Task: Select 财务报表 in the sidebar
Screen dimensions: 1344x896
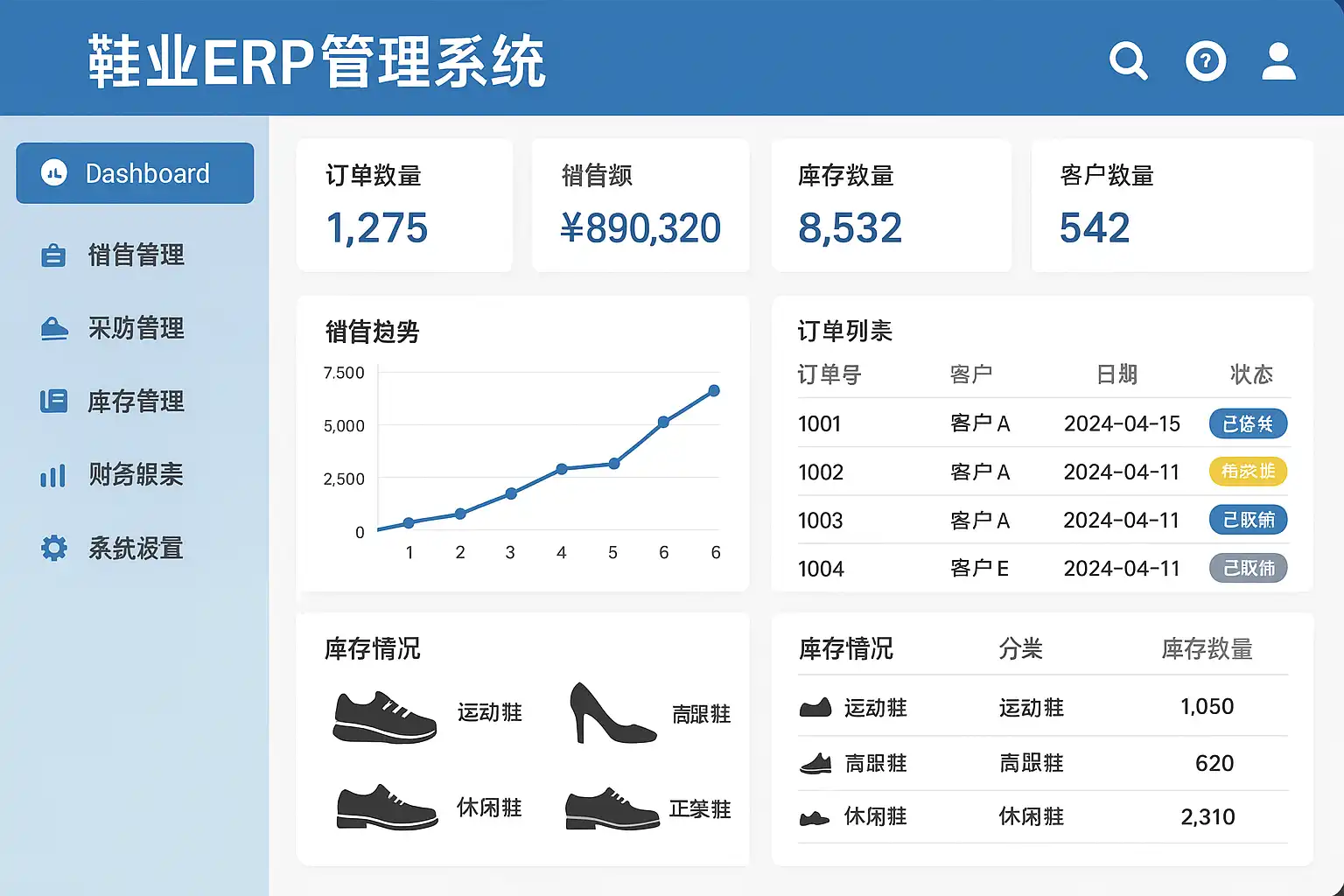Action: pyautogui.click(x=114, y=475)
